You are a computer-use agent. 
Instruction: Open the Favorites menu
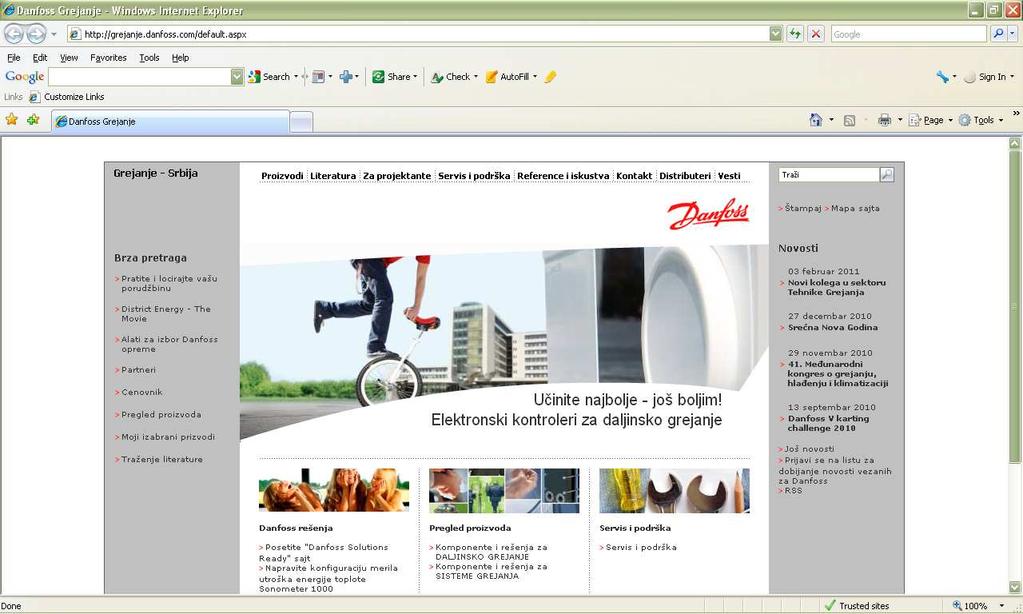(x=108, y=57)
